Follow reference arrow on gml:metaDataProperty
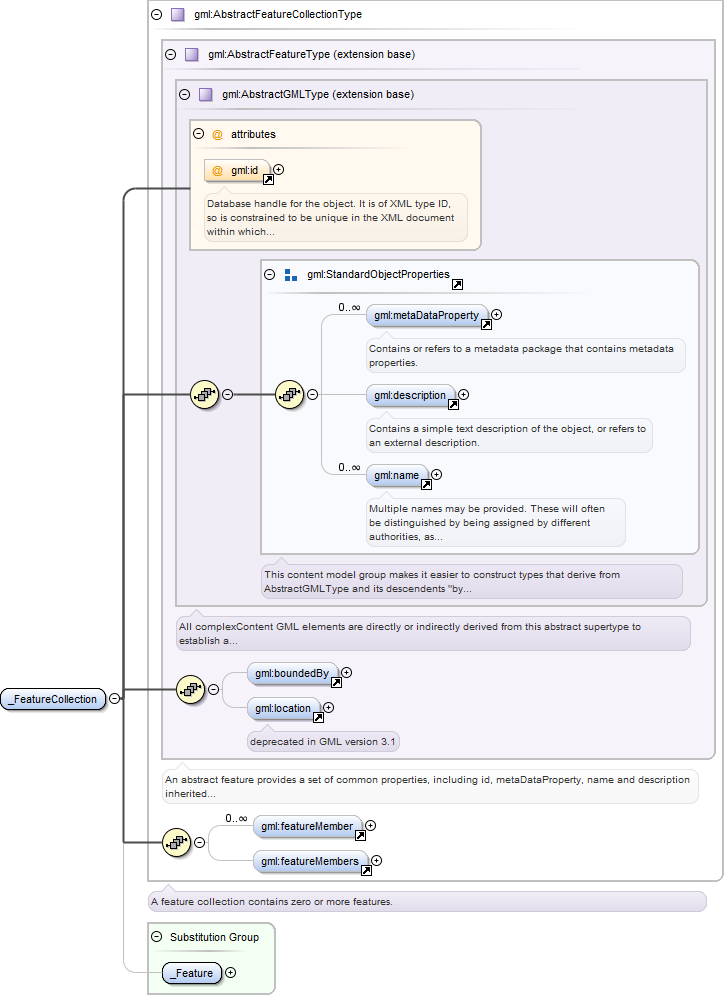The height and width of the screenshot is (996, 725). pyautogui.click(x=486, y=325)
